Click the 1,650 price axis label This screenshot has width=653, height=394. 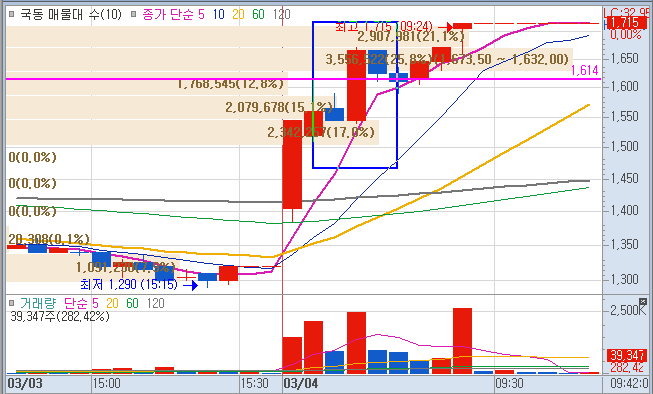tap(624, 58)
